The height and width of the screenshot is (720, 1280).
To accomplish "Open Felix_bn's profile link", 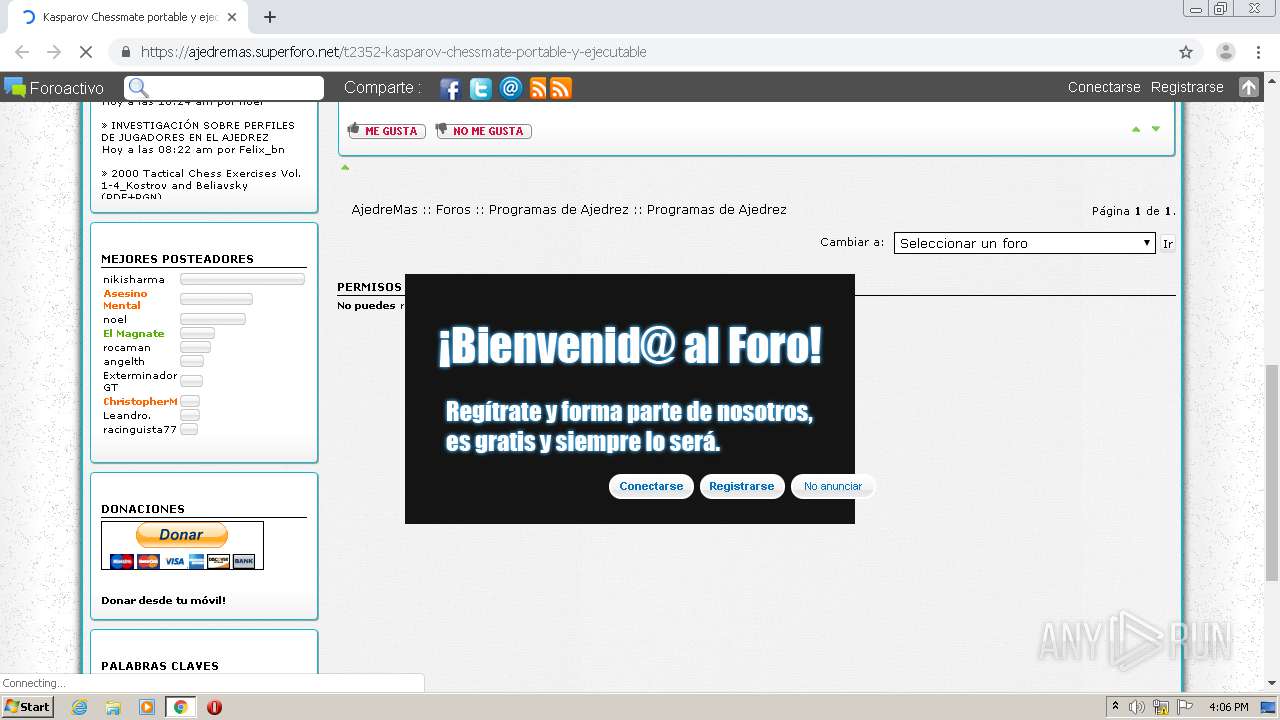I will 261,150.
